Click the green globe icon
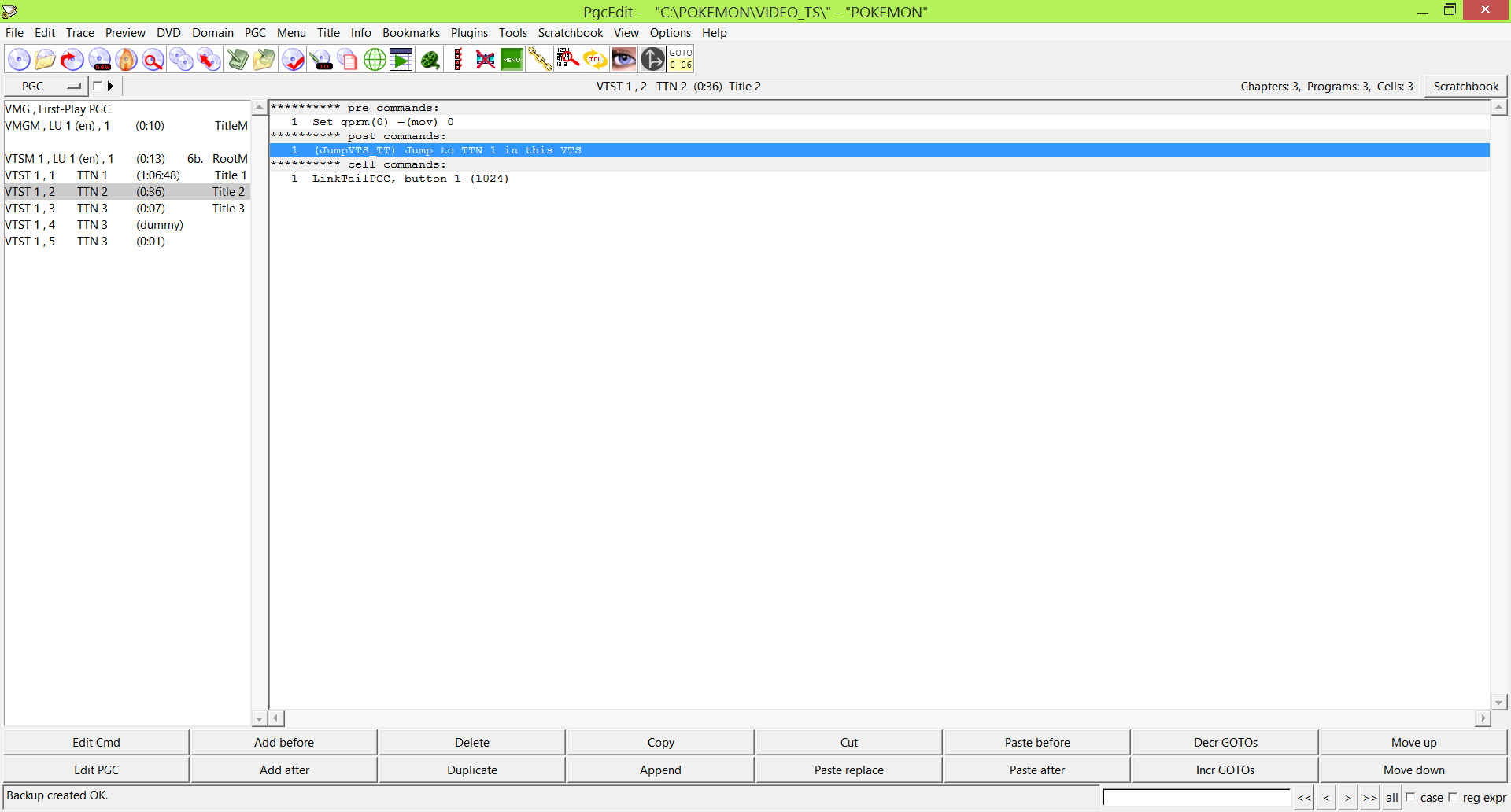 tap(375, 59)
